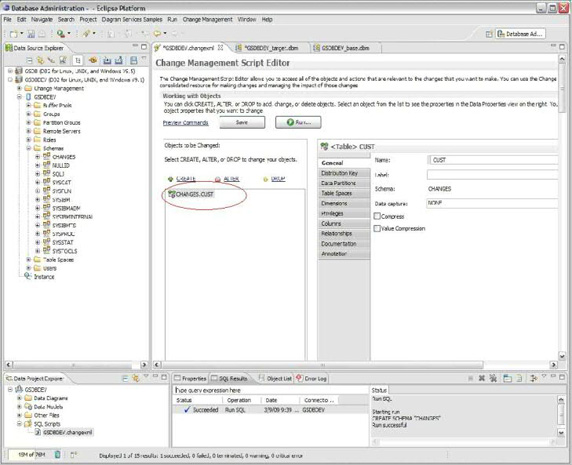Click the ALTER link

coord(231,179)
